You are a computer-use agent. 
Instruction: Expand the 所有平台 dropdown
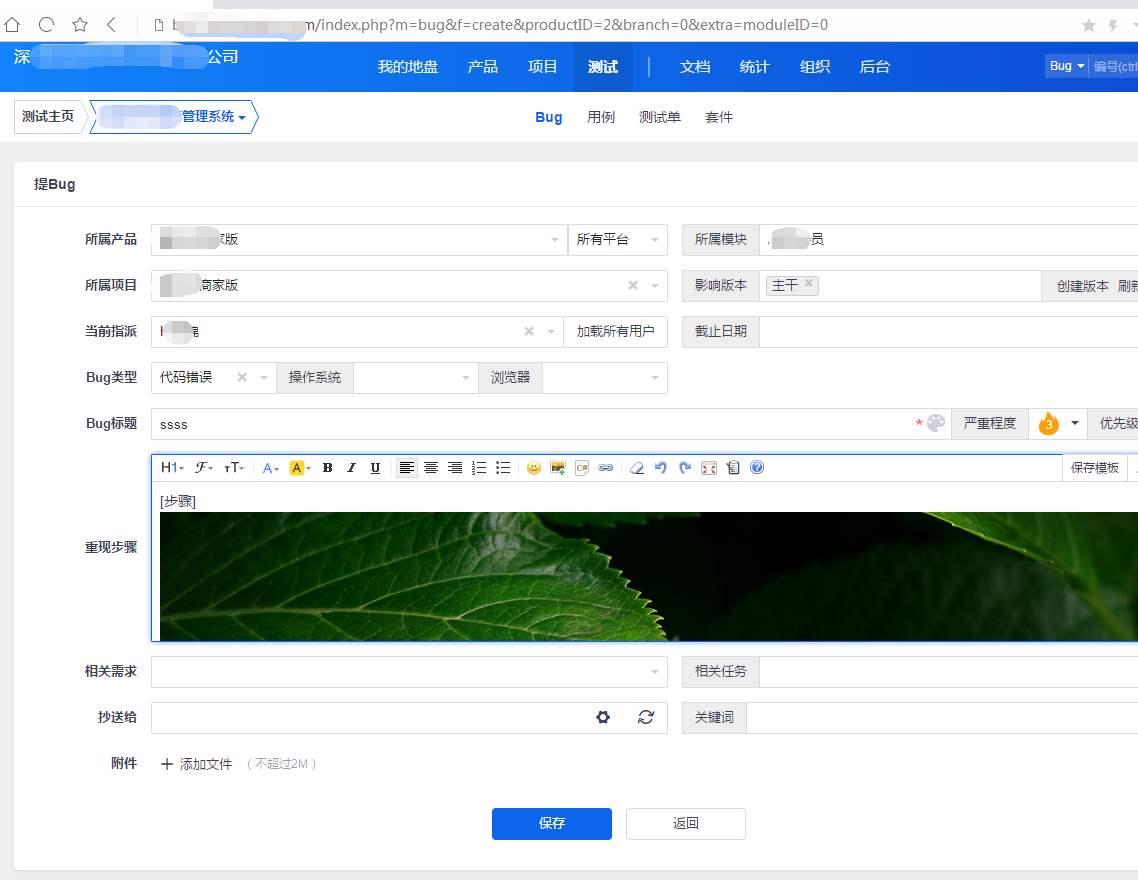pyautogui.click(x=617, y=240)
